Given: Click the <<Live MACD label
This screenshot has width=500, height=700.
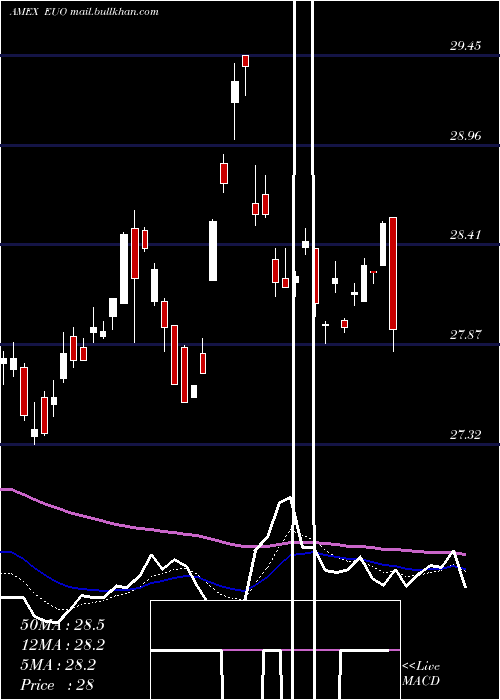Looking at the screenshot, I should [421, 673].
